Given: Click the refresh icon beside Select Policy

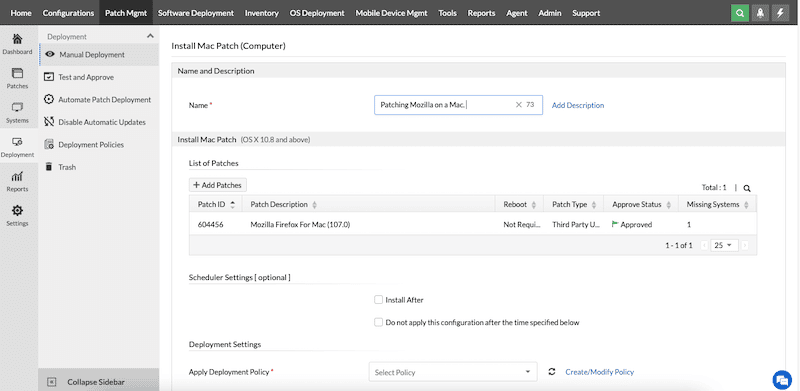Looking at the screenshot, I should click(x=552, y=372).
